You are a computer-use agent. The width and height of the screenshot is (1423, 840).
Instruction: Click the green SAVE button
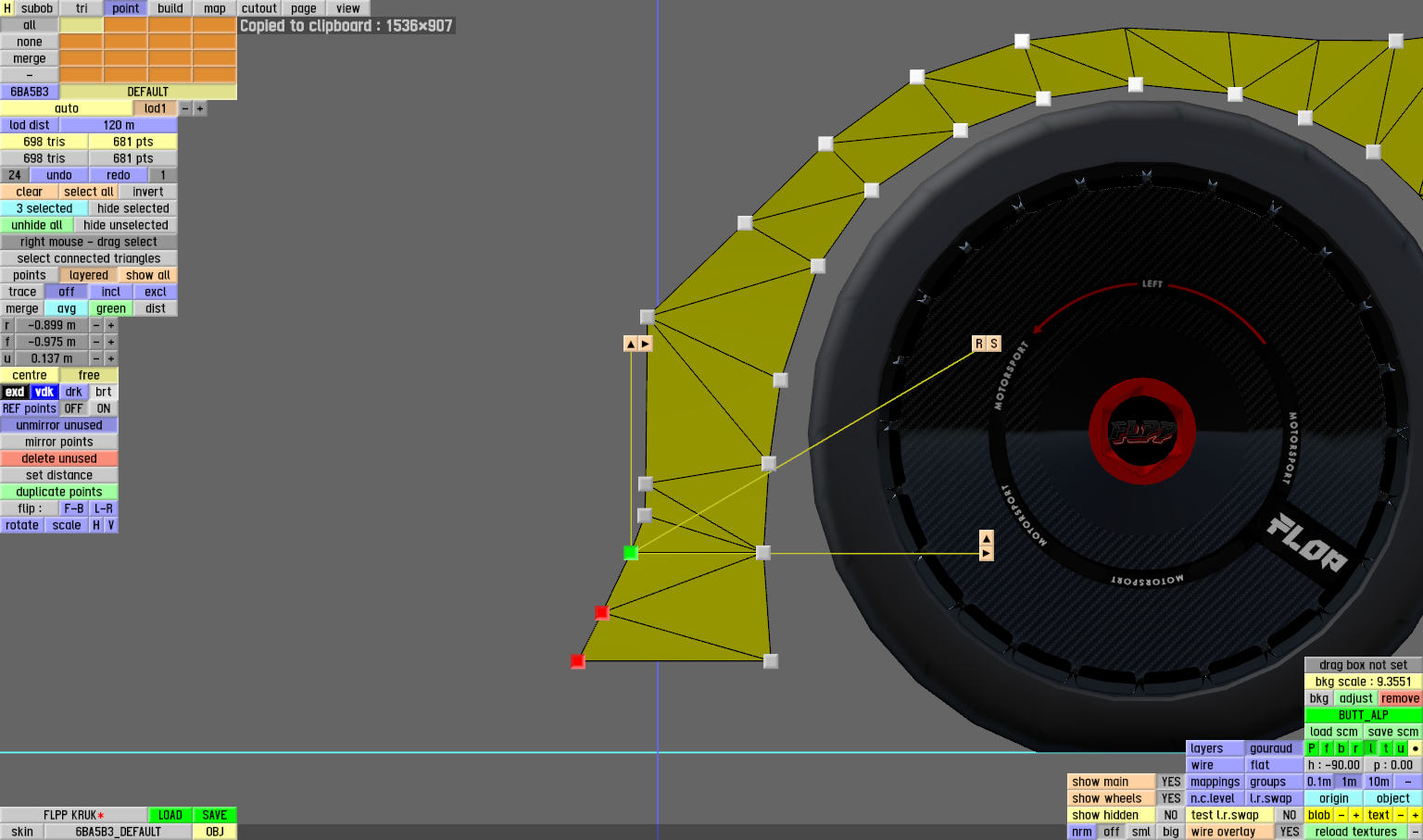[215, 815]
